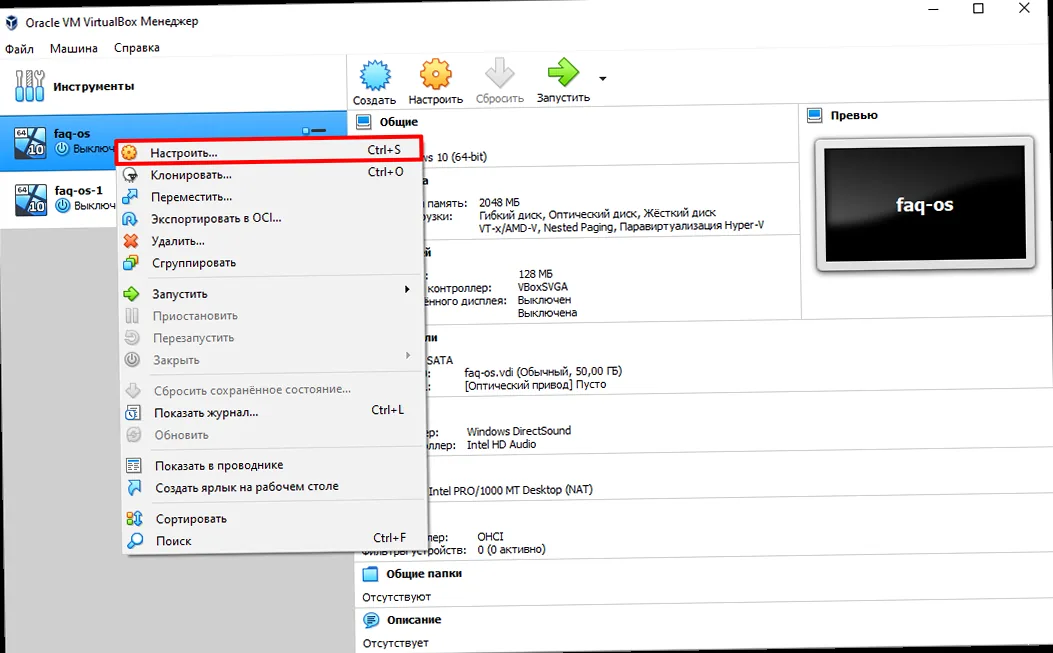Open the Машина menu
This screenshot has height=653, width=1053.
point(72,47)
